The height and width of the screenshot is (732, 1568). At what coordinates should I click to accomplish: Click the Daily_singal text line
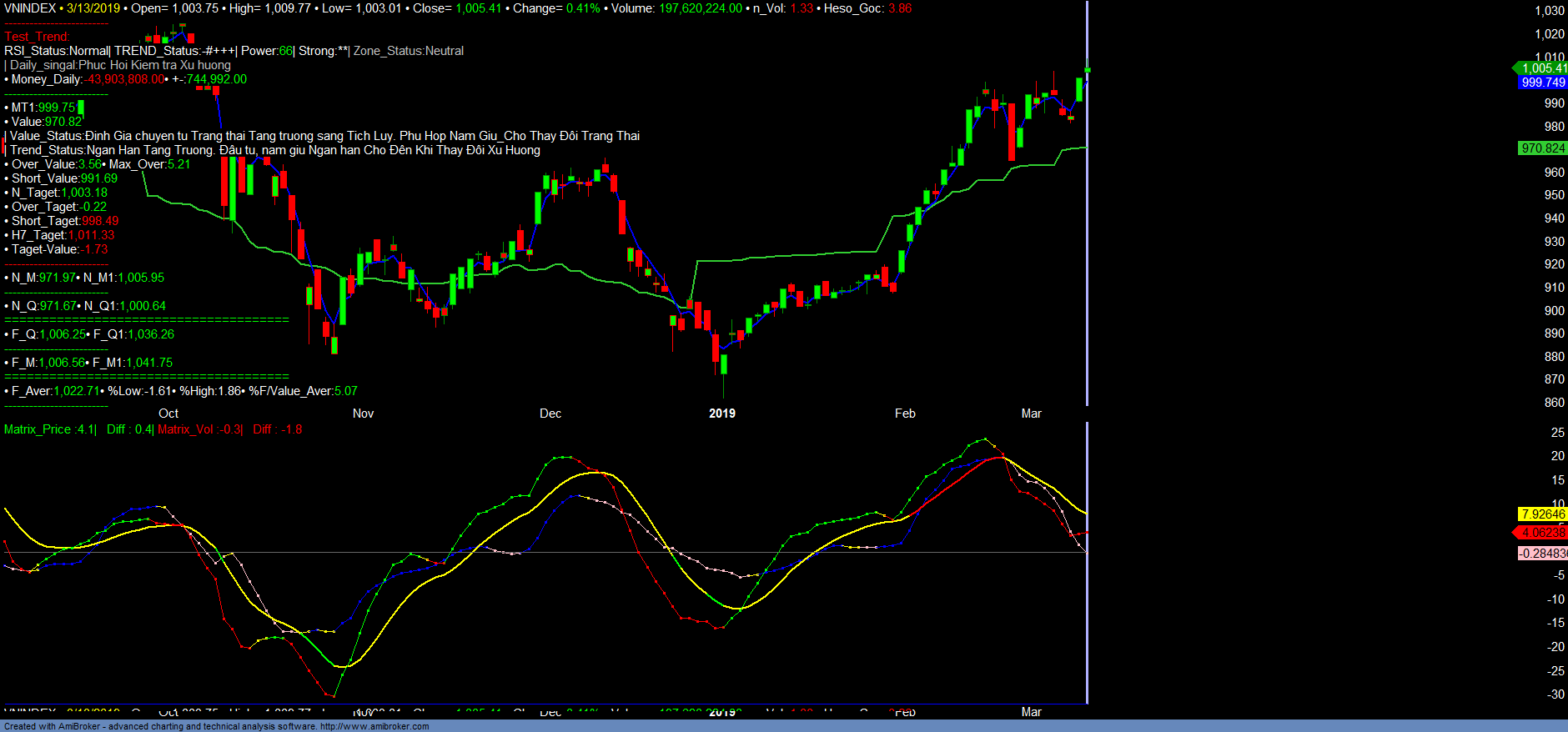click(120, 65)
